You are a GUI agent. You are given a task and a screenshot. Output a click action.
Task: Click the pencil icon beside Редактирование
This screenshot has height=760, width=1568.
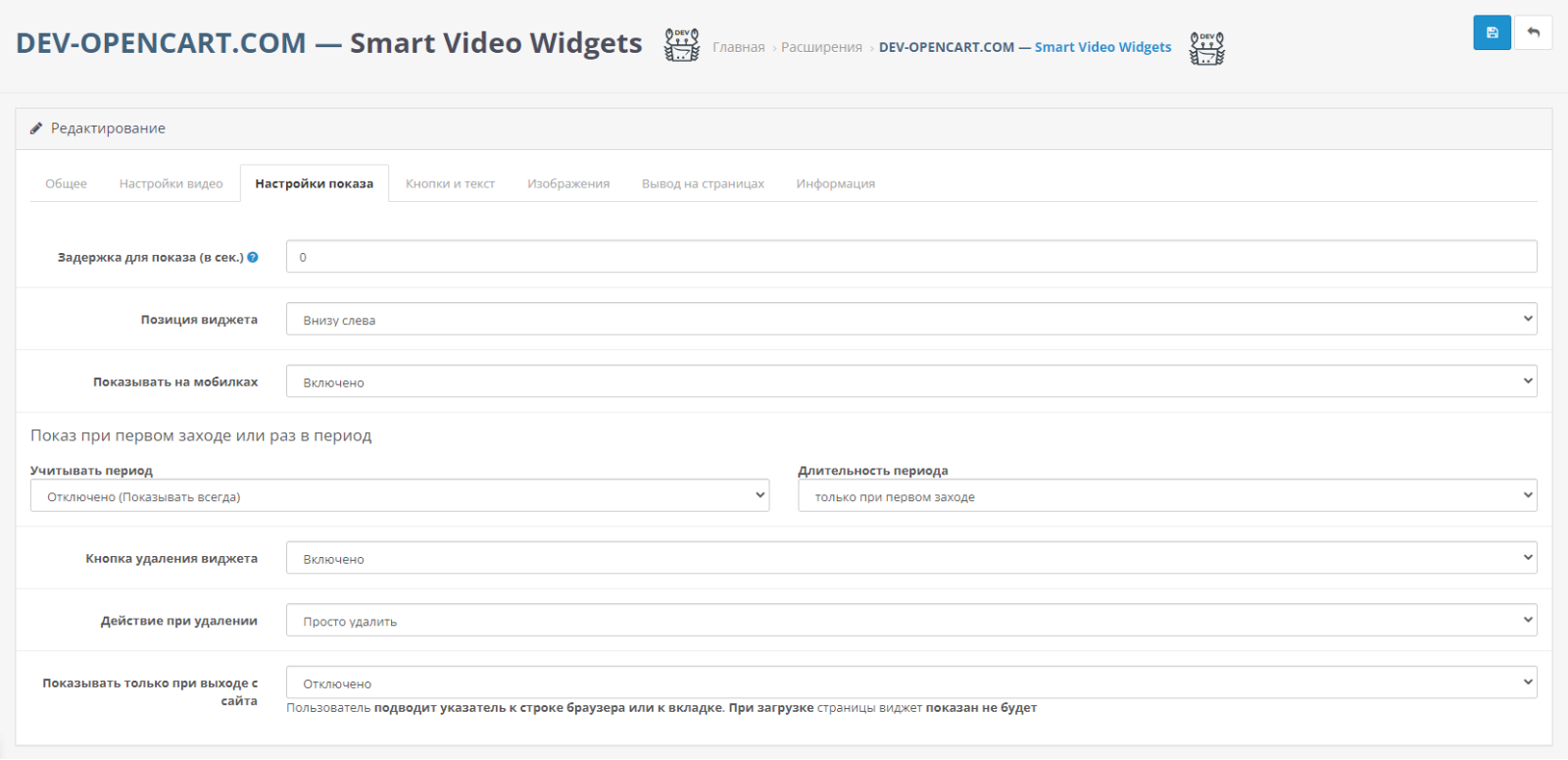(36, 128)
